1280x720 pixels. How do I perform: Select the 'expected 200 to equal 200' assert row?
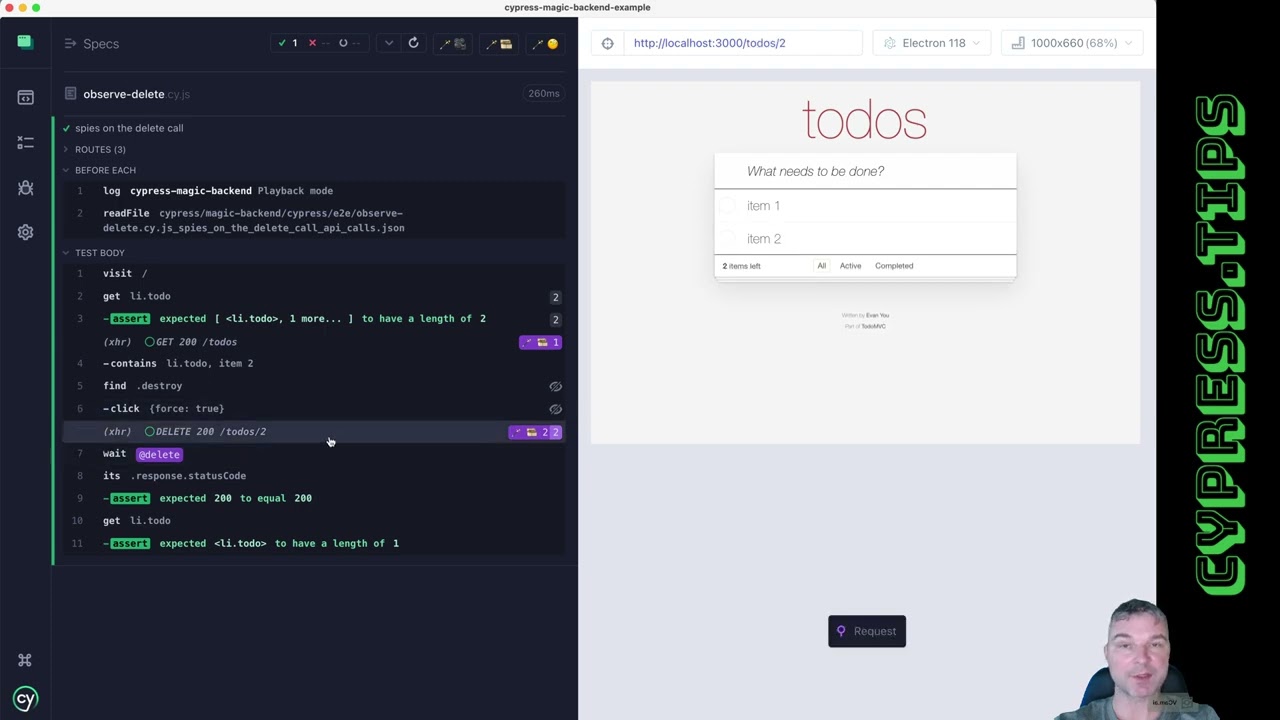tap(314, 498)
